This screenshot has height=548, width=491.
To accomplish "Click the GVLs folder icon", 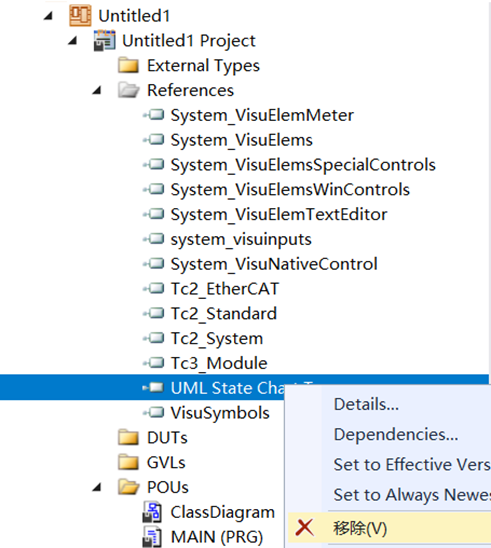I will click(129, 462).
